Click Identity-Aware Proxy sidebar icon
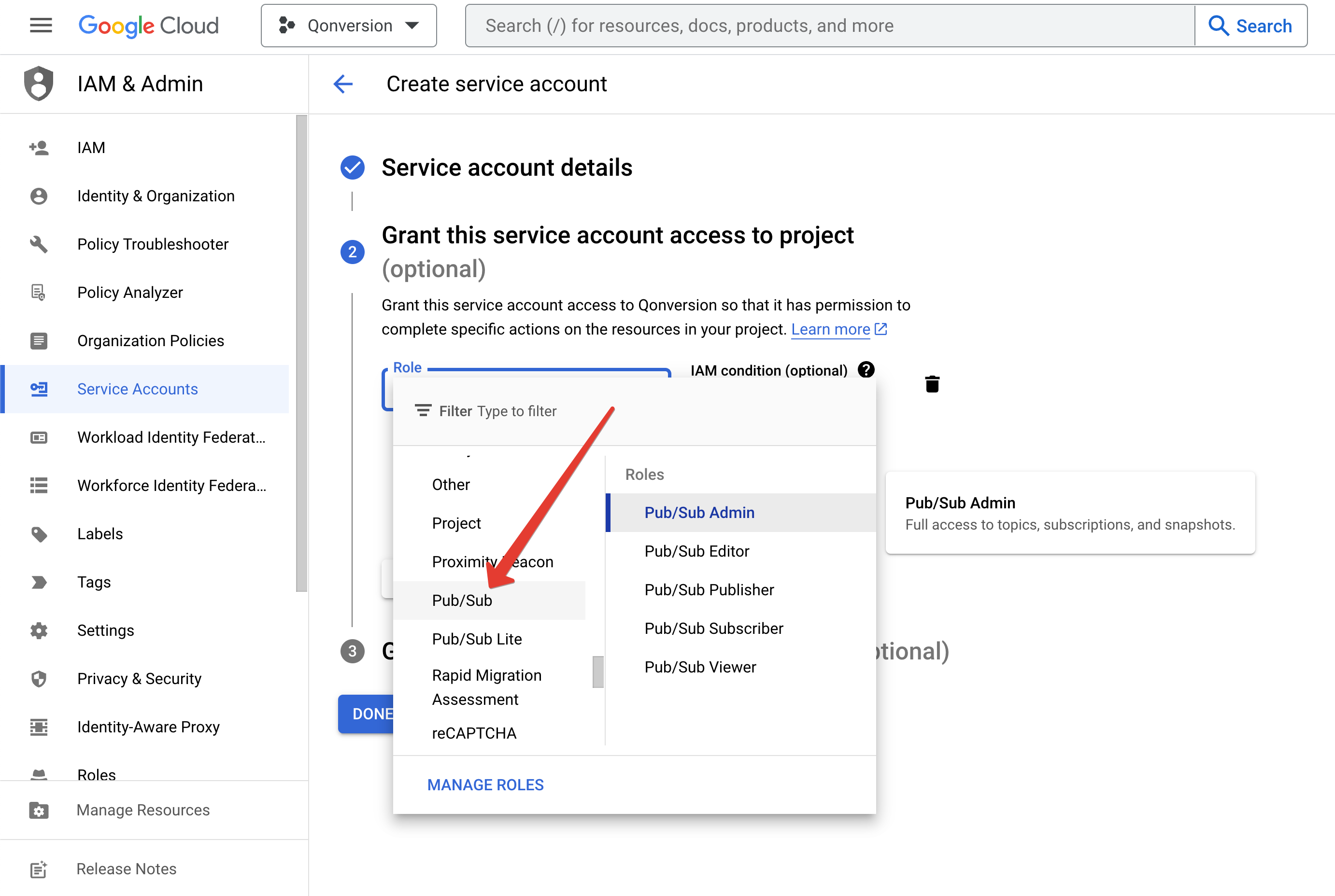This screenshot has width=1335, height=896. [38, 727]
